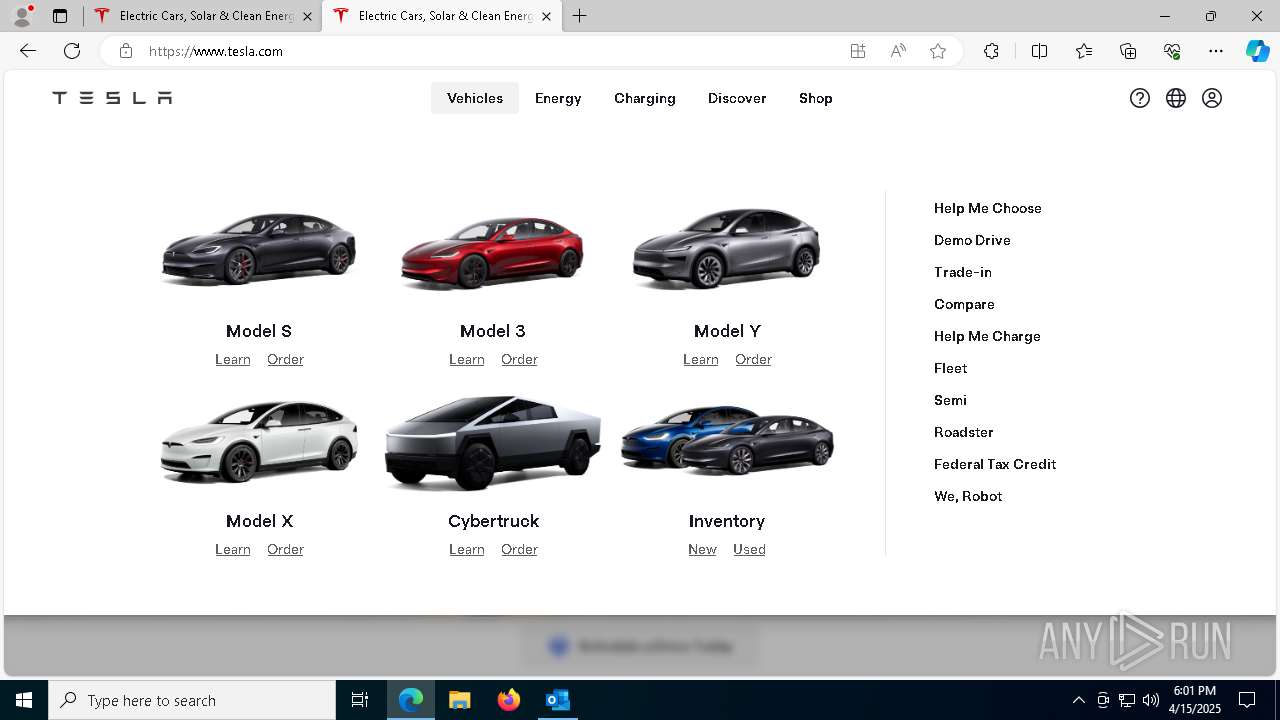Go back with the browser back arrow
1280x720 pixels.
[x=28, y=51]
